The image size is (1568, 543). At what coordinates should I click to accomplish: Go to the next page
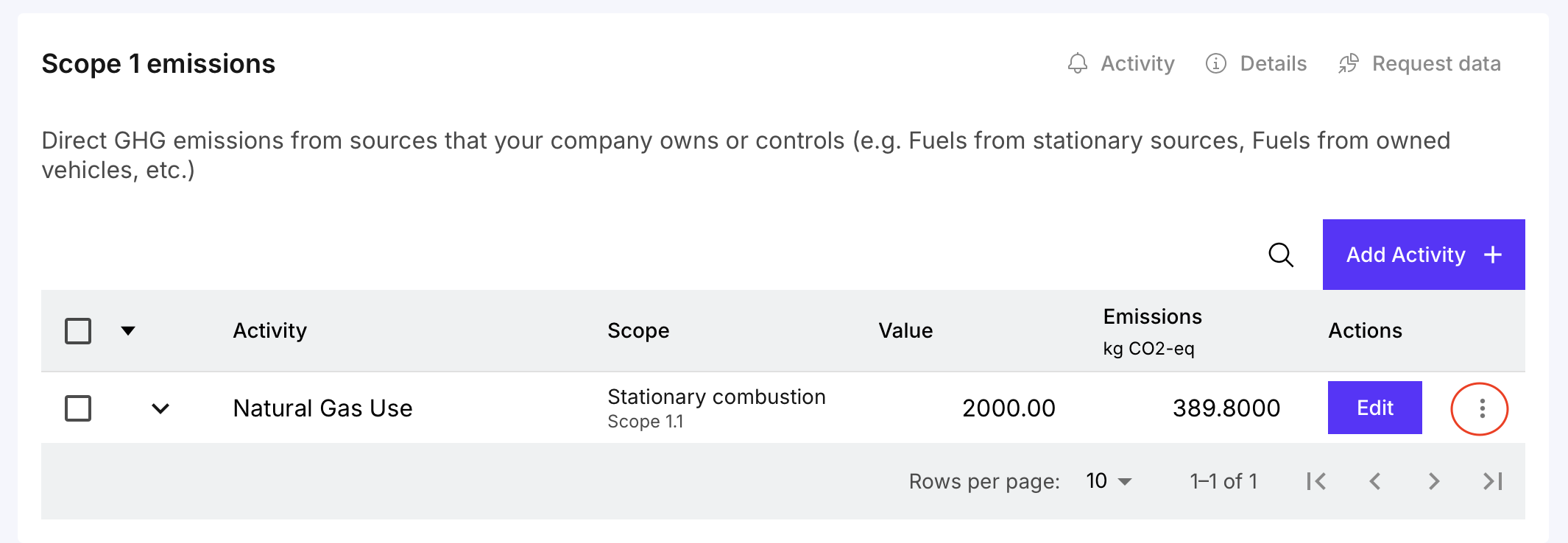pyautogui.click(x=1433, y=481)
